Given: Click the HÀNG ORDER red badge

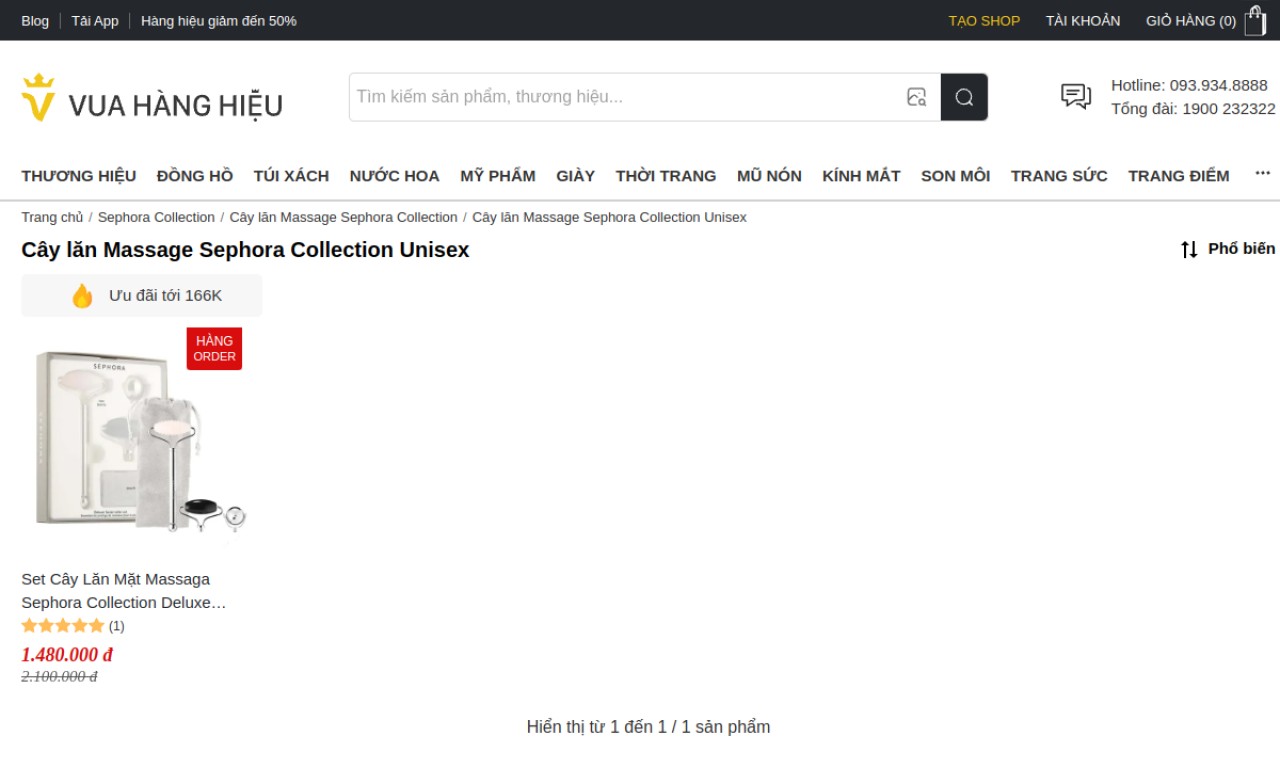Looking at the screenshot, I should click(x=214, y=349).
